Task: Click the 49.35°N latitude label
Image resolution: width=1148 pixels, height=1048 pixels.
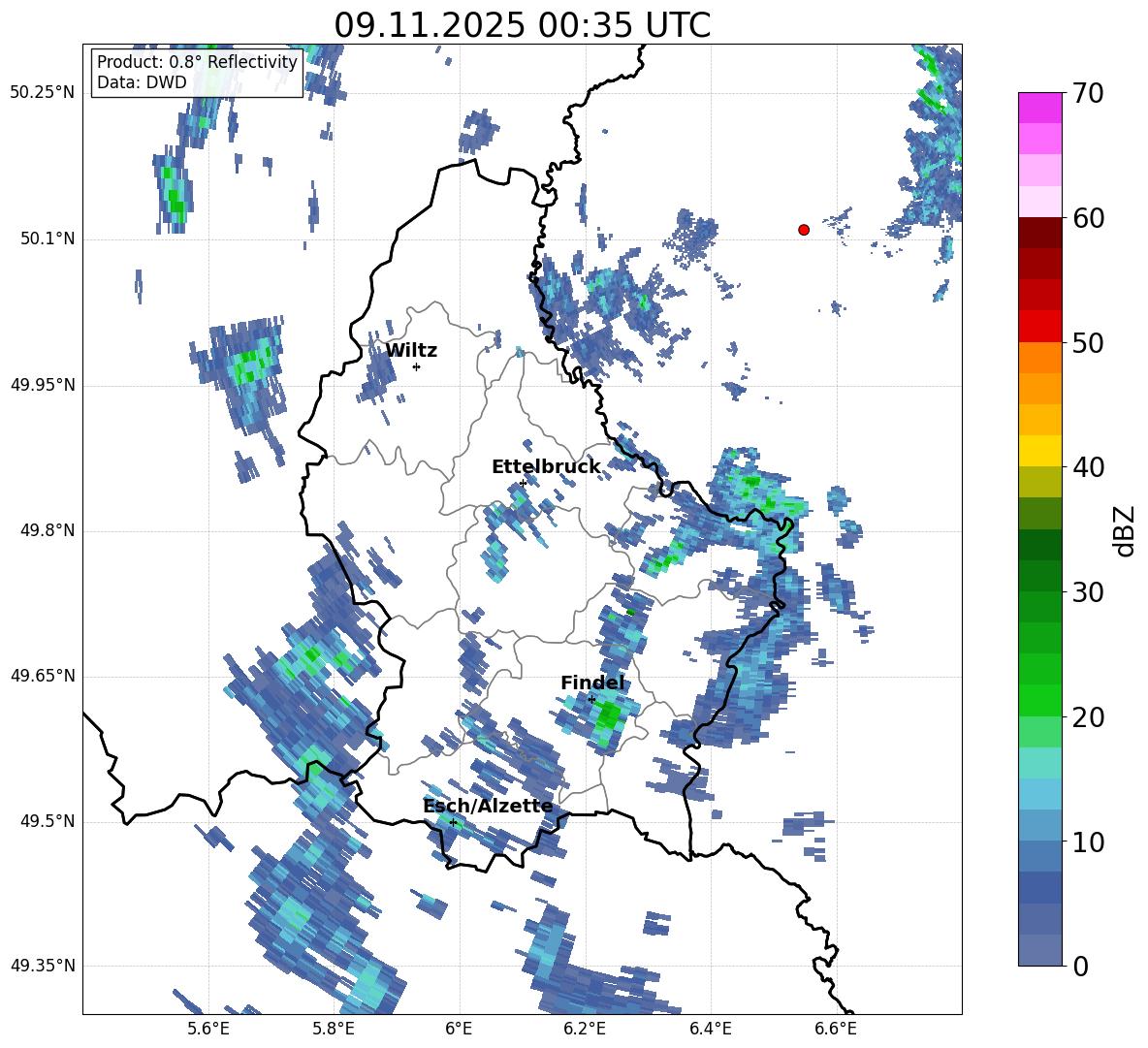Action: (43, 966)
